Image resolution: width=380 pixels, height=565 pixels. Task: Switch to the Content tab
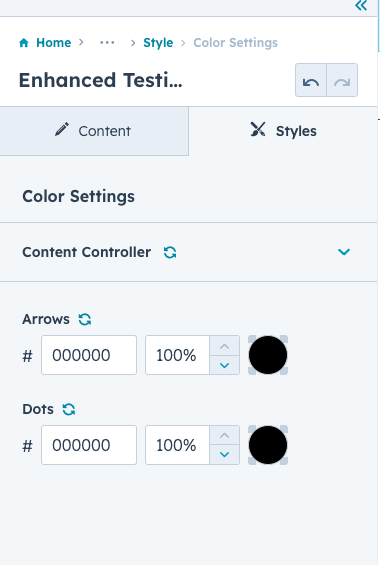coord(94,131)
